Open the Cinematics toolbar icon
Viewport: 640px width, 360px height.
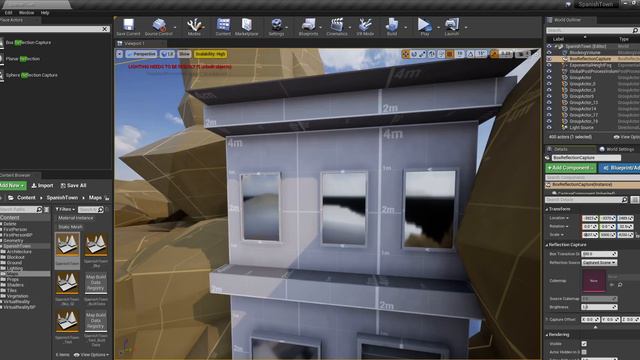(x=337, y=25)
